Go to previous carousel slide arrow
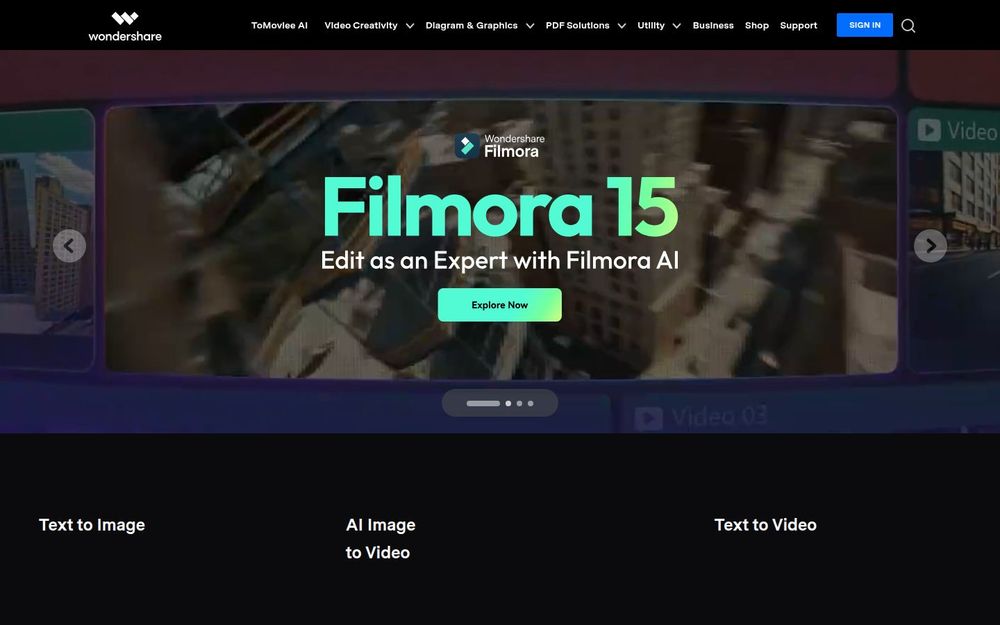 (x=70, y=246)
